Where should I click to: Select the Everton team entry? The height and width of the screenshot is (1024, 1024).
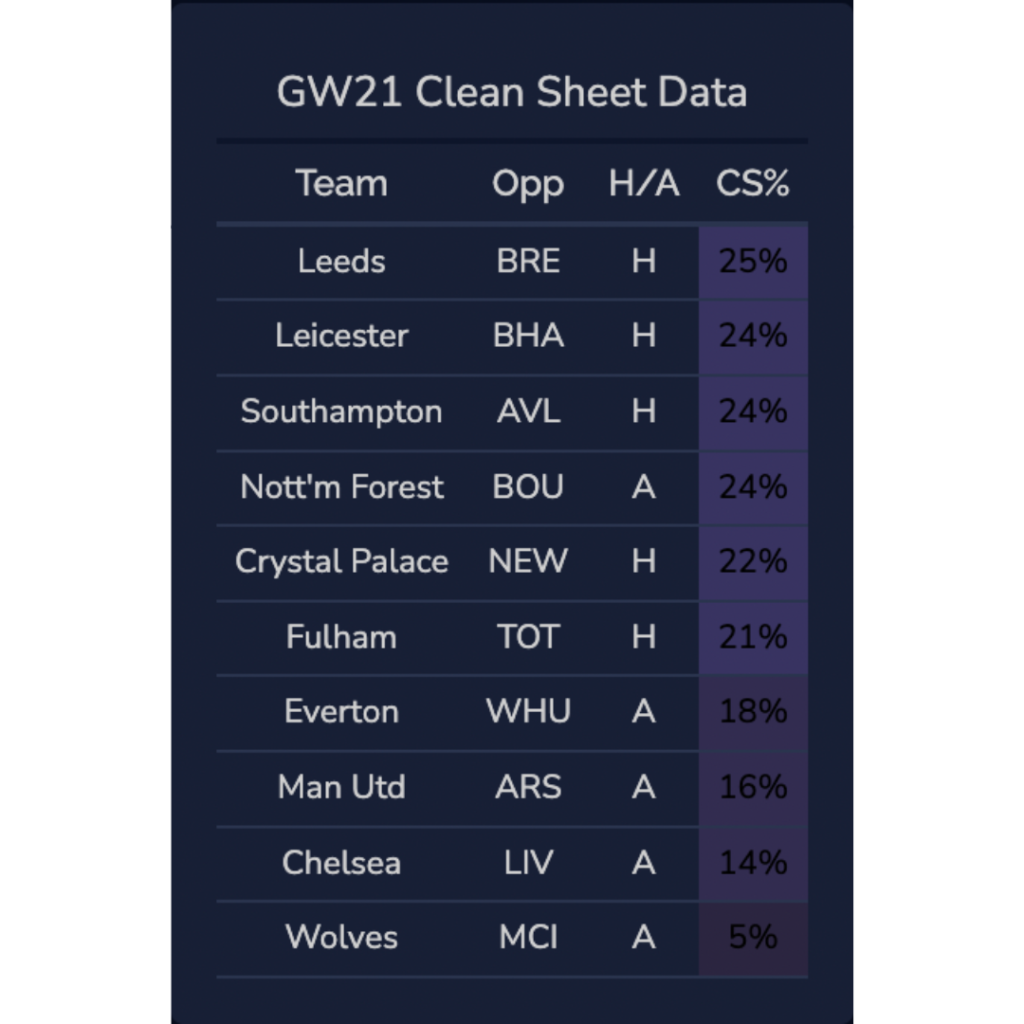coord(341,712)
